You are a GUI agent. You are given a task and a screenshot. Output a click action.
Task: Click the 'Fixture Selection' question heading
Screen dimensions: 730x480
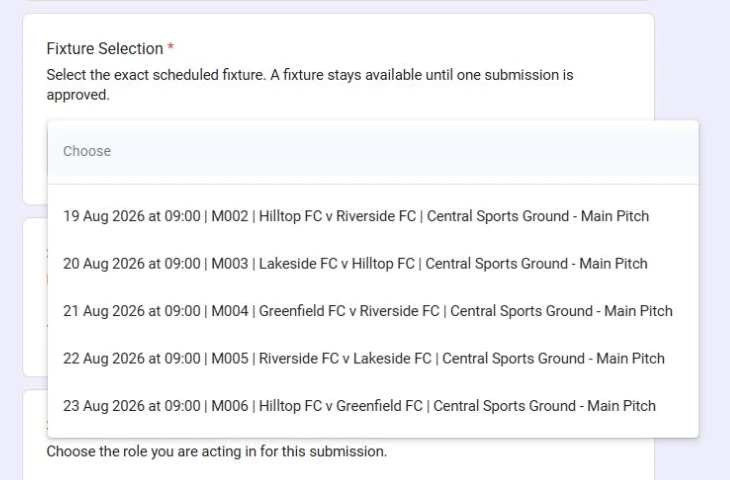click(105, 48)
